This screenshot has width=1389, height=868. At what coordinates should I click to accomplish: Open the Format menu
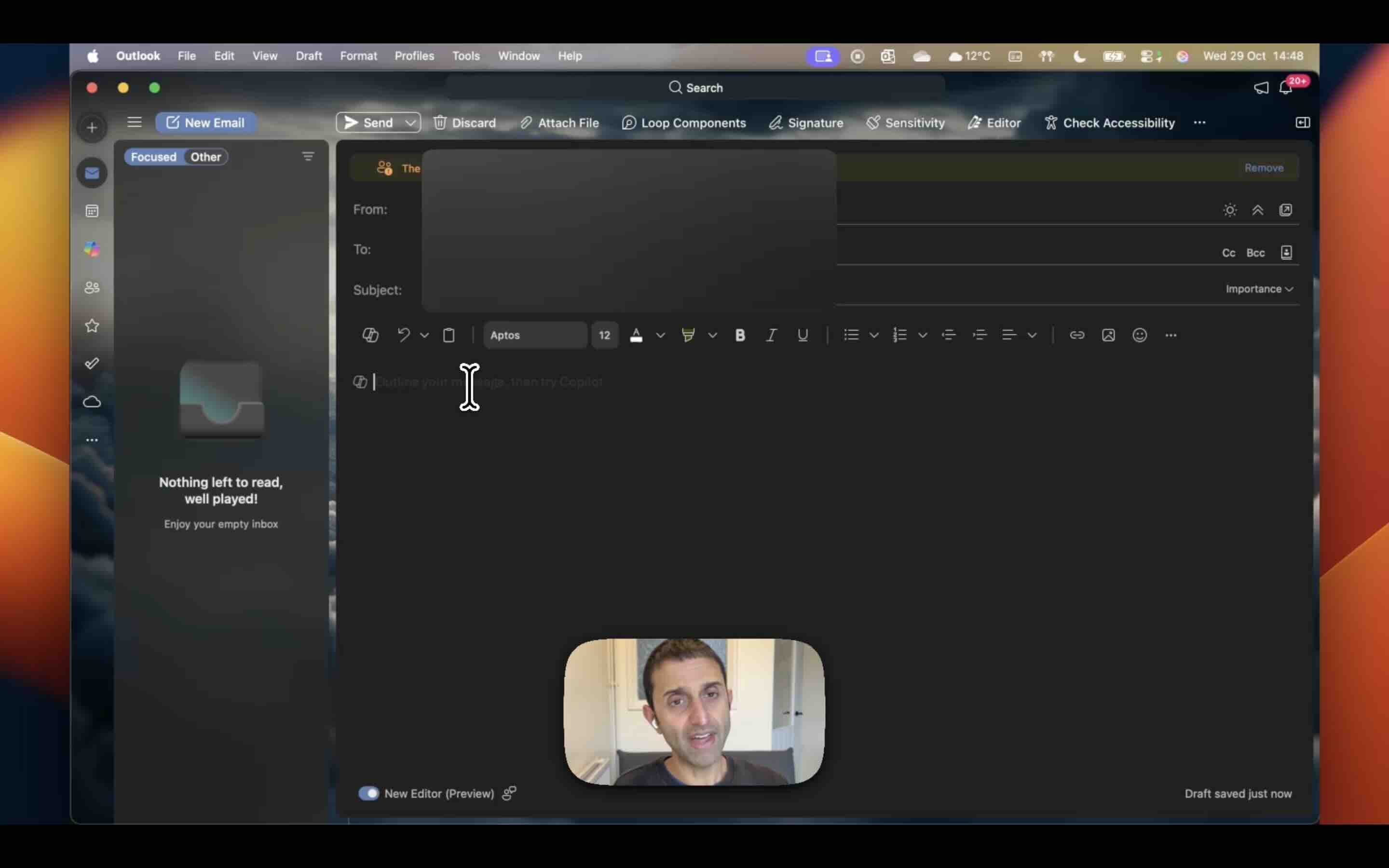pyautogui.click(x=358, y=55)
